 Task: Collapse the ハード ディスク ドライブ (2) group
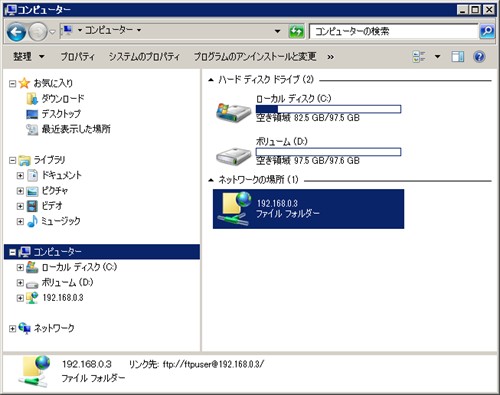pos(211,80)
